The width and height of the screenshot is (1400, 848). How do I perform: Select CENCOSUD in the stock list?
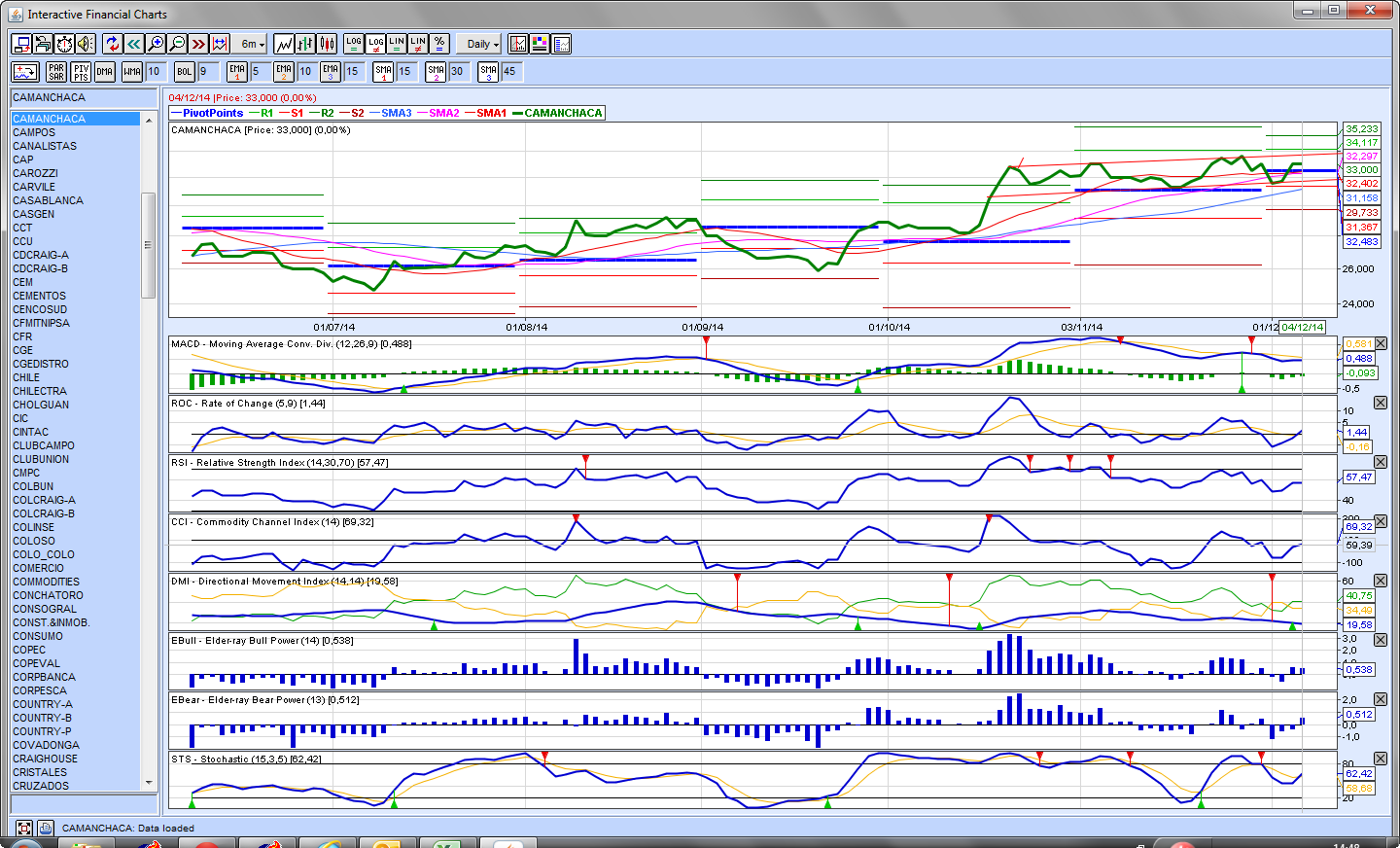click(x=40, y=309)
